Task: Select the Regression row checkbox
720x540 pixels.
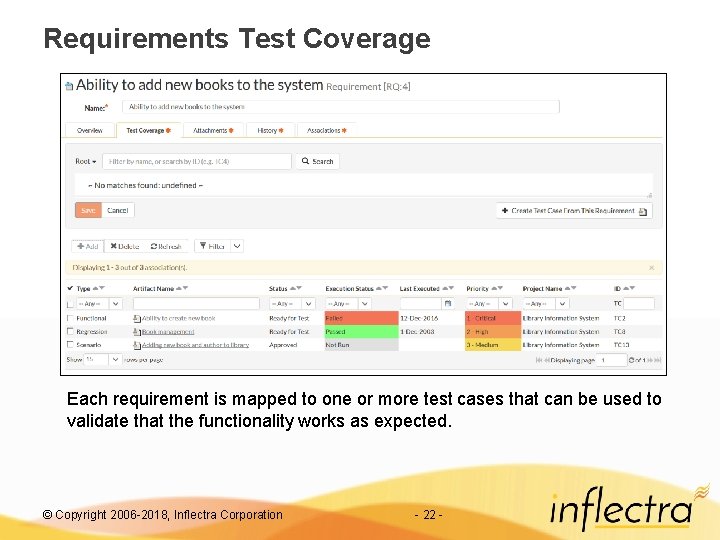Action: tap(70, 331)
